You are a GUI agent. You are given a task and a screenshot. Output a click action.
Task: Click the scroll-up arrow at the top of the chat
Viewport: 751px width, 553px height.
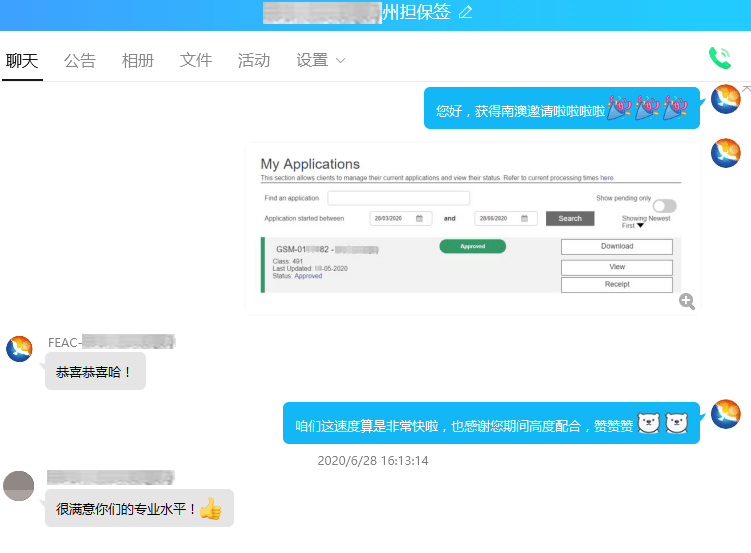click(745, 89)
